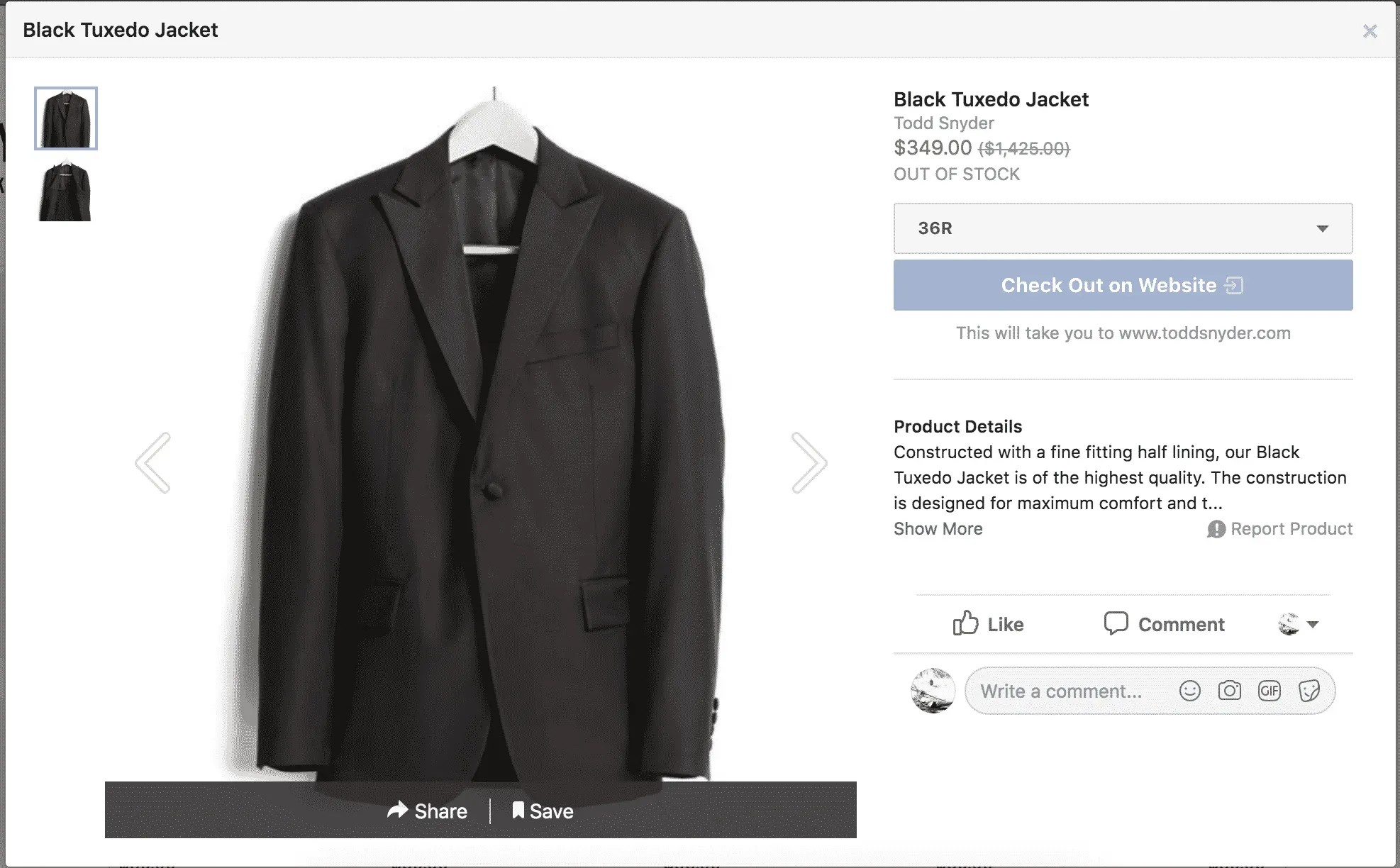Open the 36R size selector
1400x868 pixels.
(1123, 228)
